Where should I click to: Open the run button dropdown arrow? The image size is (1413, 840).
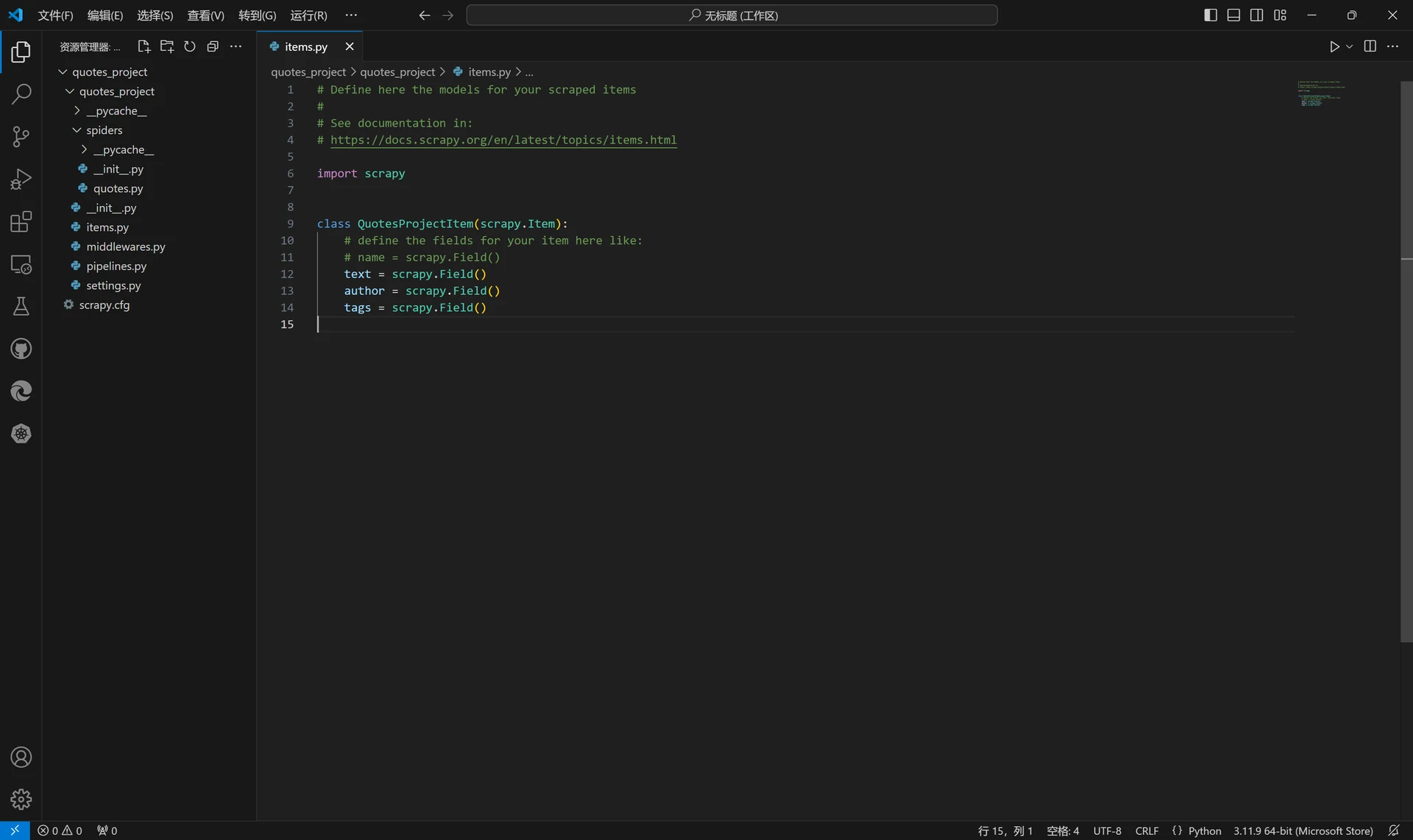point(1350,46)
